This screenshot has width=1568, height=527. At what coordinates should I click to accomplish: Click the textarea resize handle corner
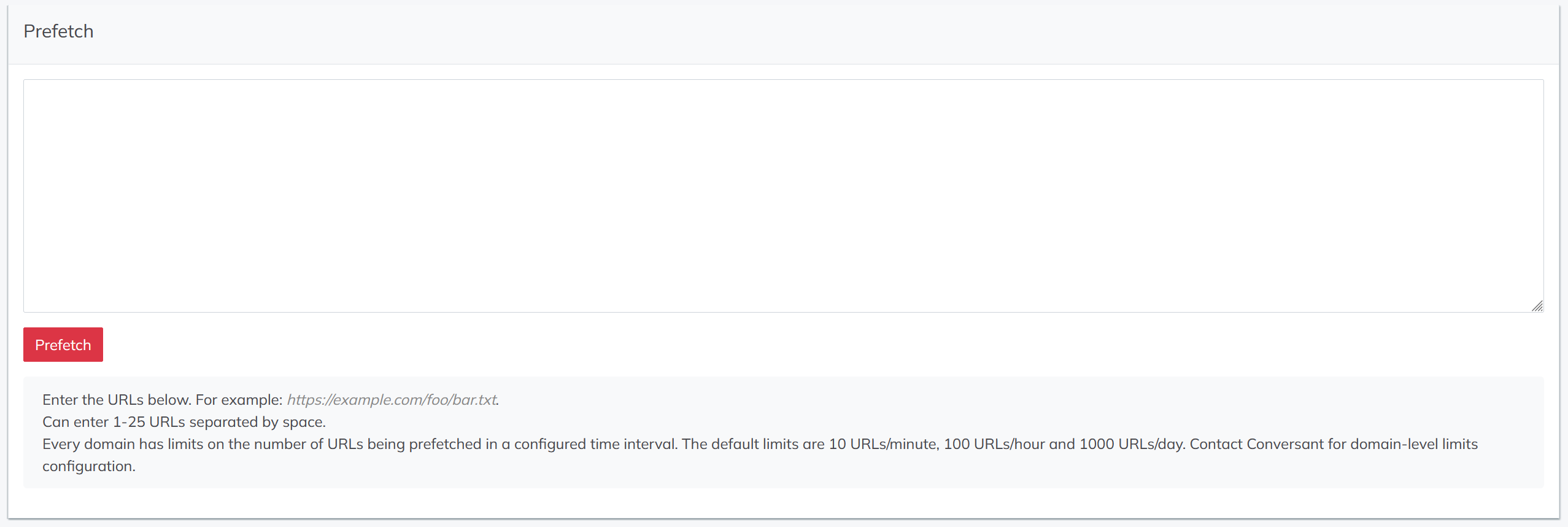click(1537, 306)
